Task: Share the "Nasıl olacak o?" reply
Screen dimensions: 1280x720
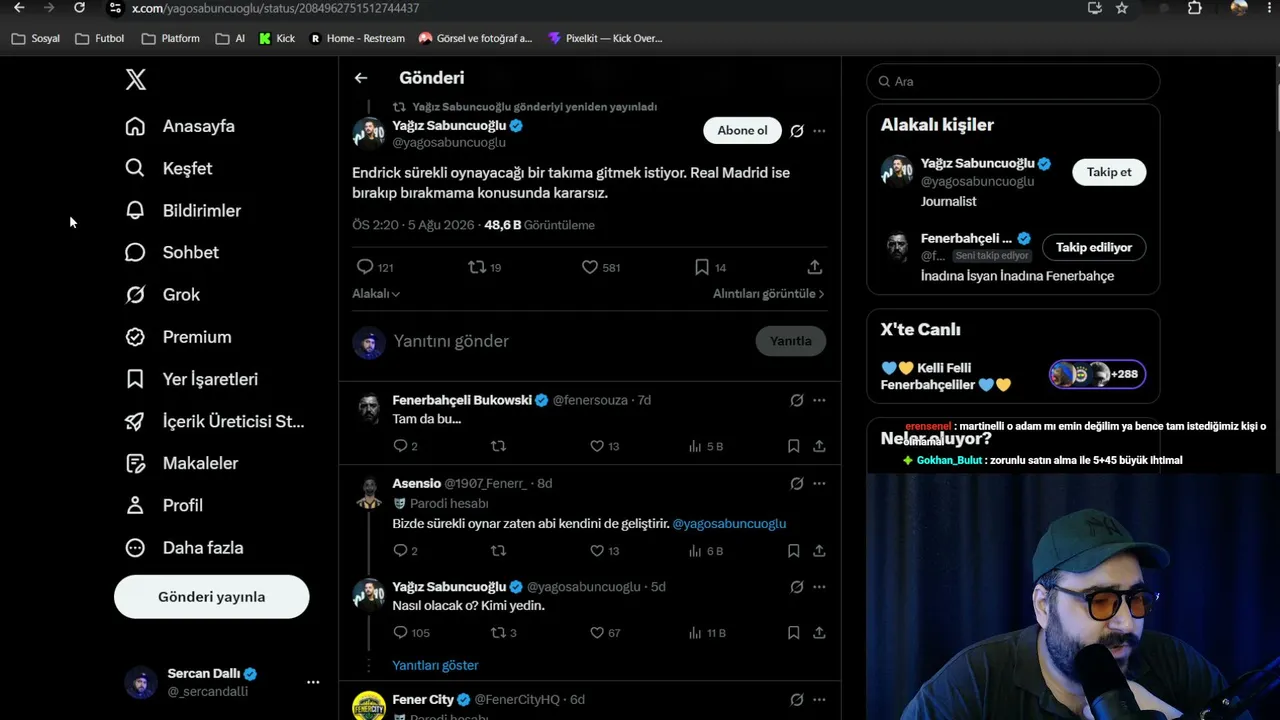Action: (x=819, y=633)
